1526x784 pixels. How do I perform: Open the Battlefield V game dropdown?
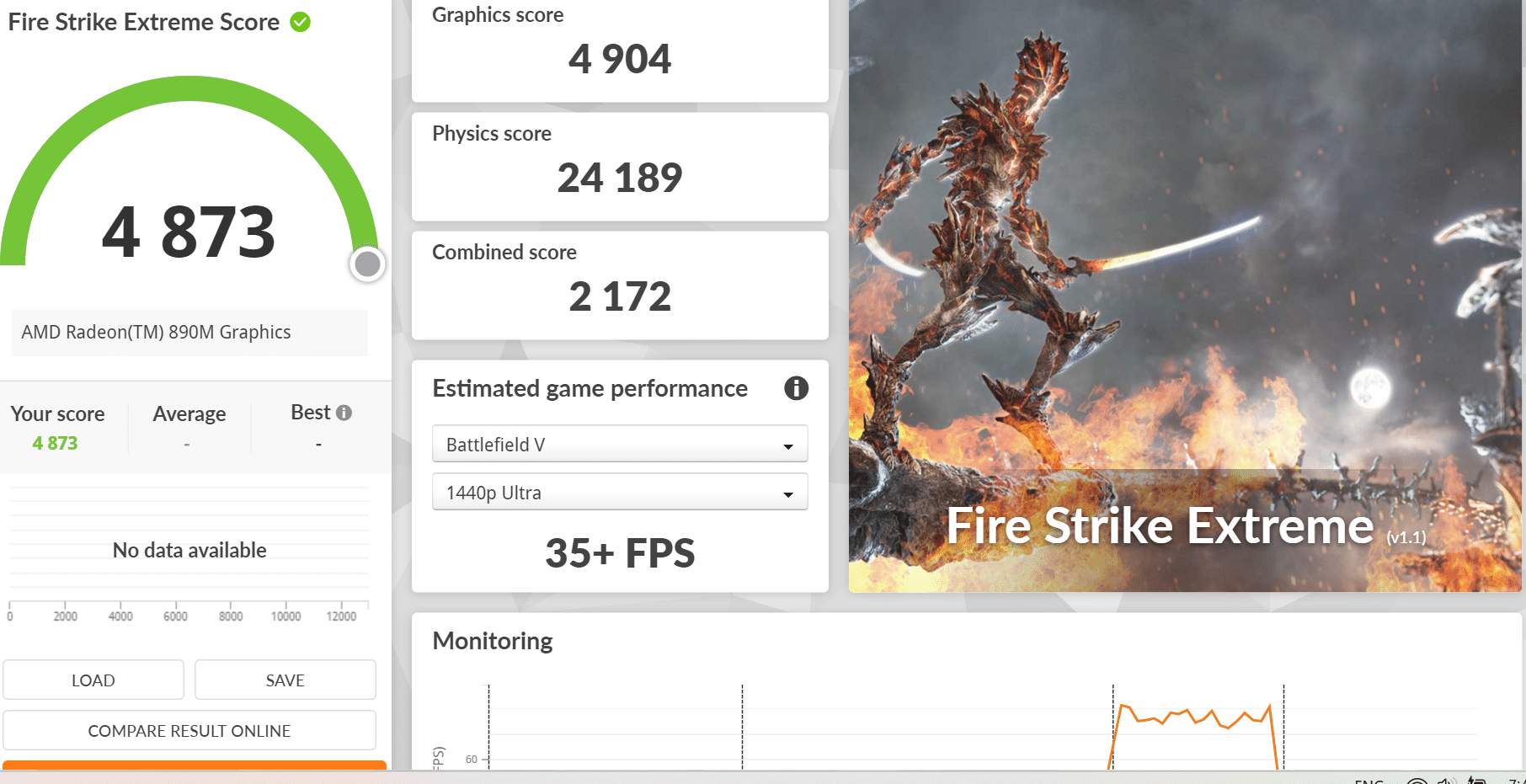click(620, 445)
